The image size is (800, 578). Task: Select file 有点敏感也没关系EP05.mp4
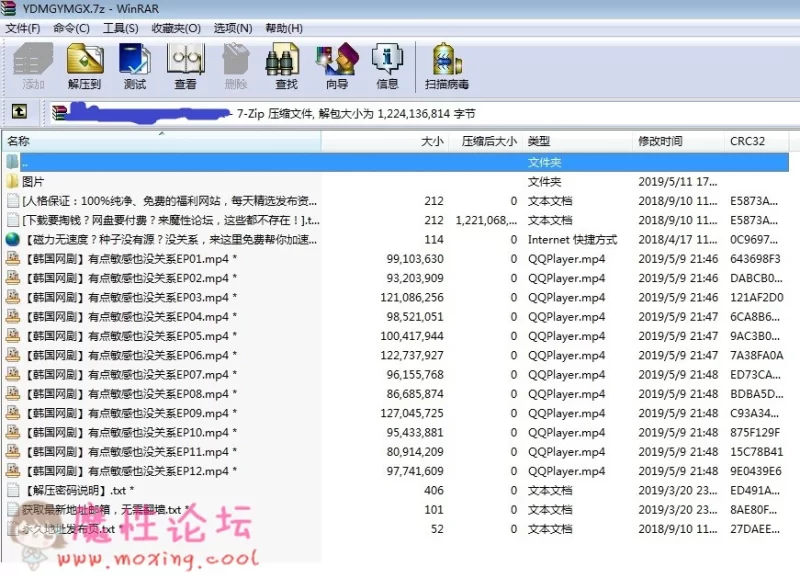131,336
